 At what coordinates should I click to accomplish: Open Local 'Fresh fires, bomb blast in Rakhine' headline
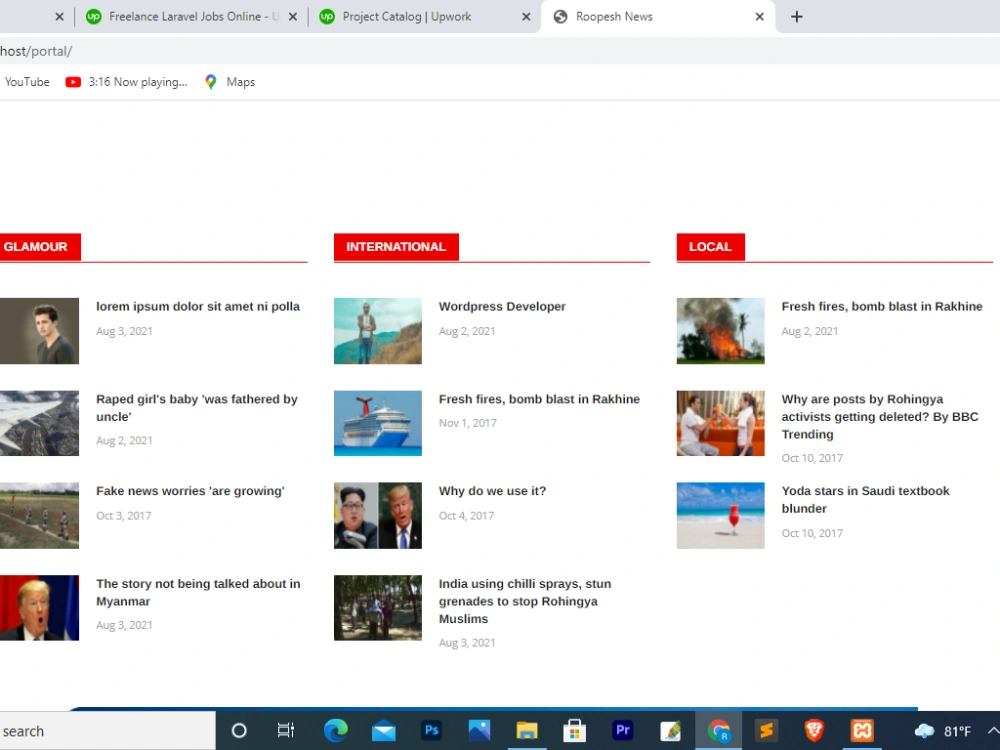tap(882, 307)
